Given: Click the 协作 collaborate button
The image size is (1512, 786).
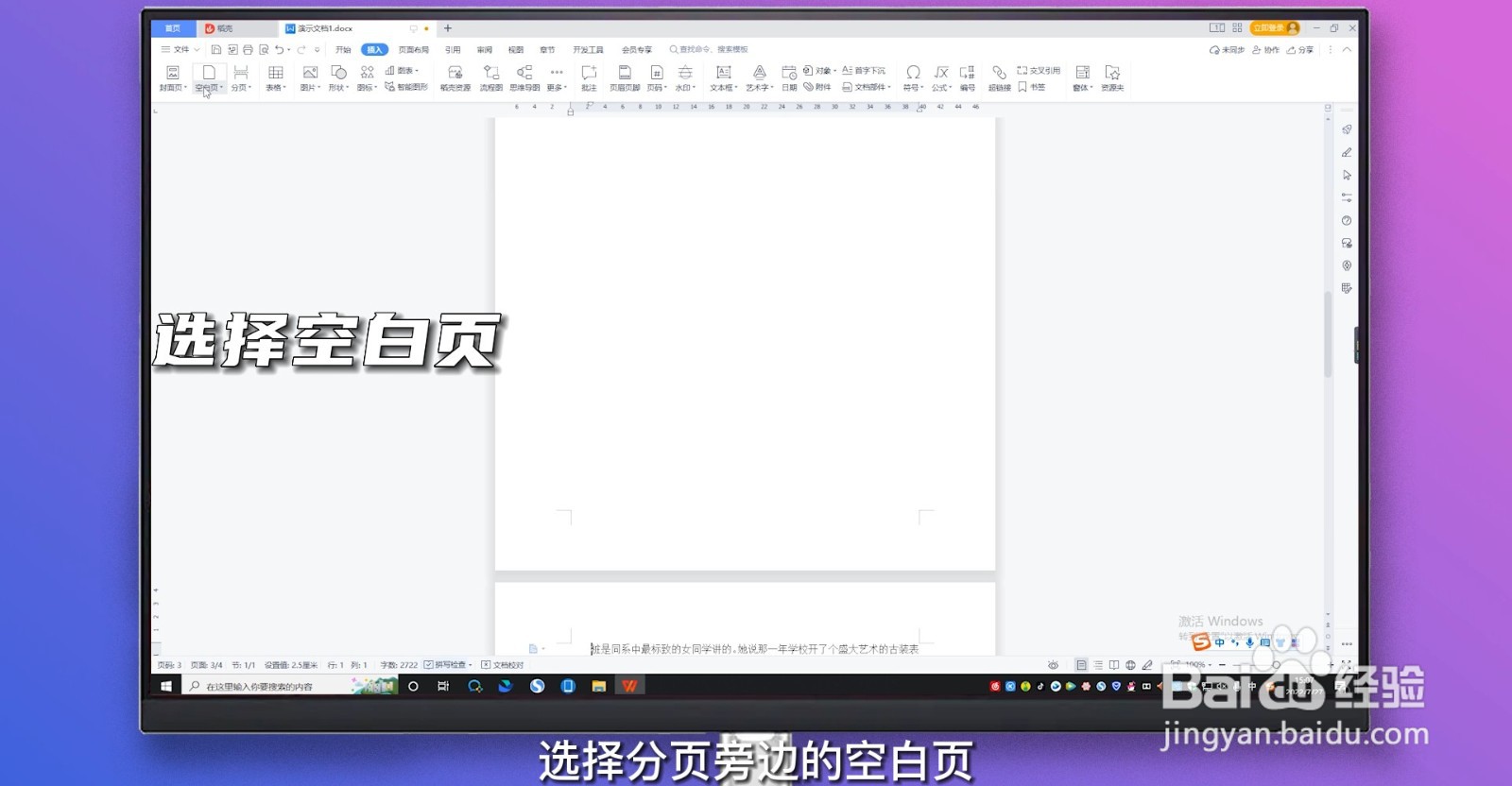Looking at the screenshot, I should 1265,50.
